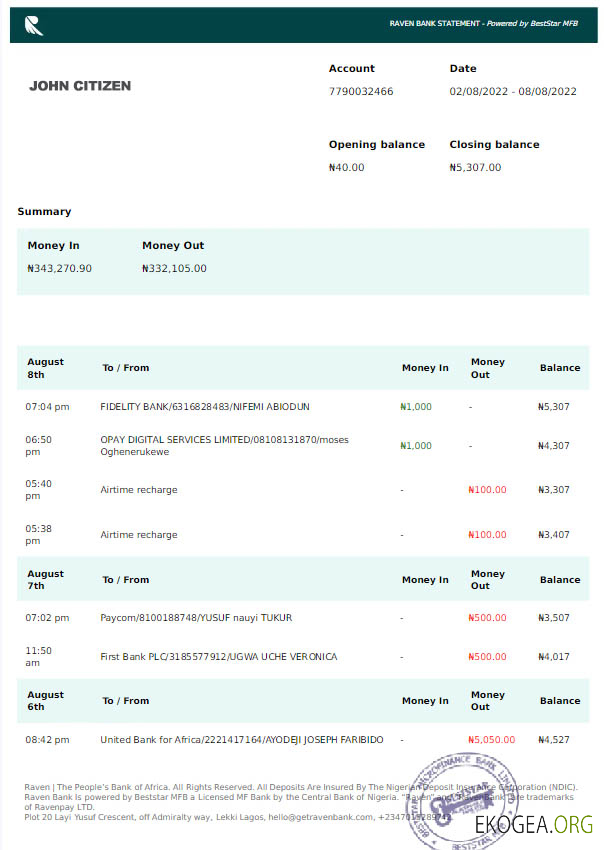Select First Bank PLC/UGWA UCHE VERONICA transaction
604x850 pixels.
coord(219,656)
